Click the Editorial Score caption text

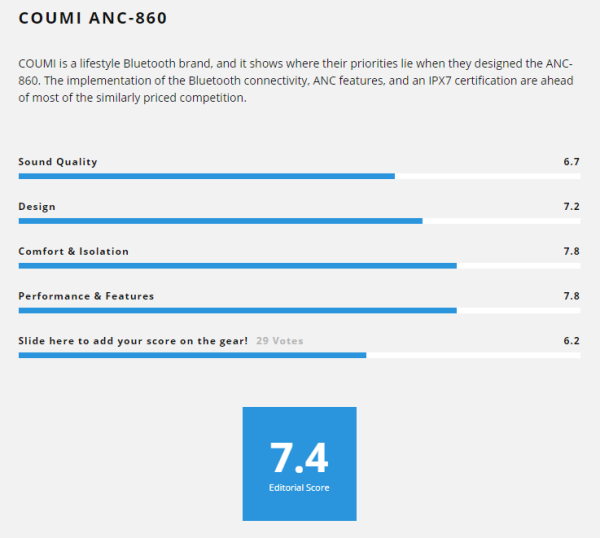point(299,488)
